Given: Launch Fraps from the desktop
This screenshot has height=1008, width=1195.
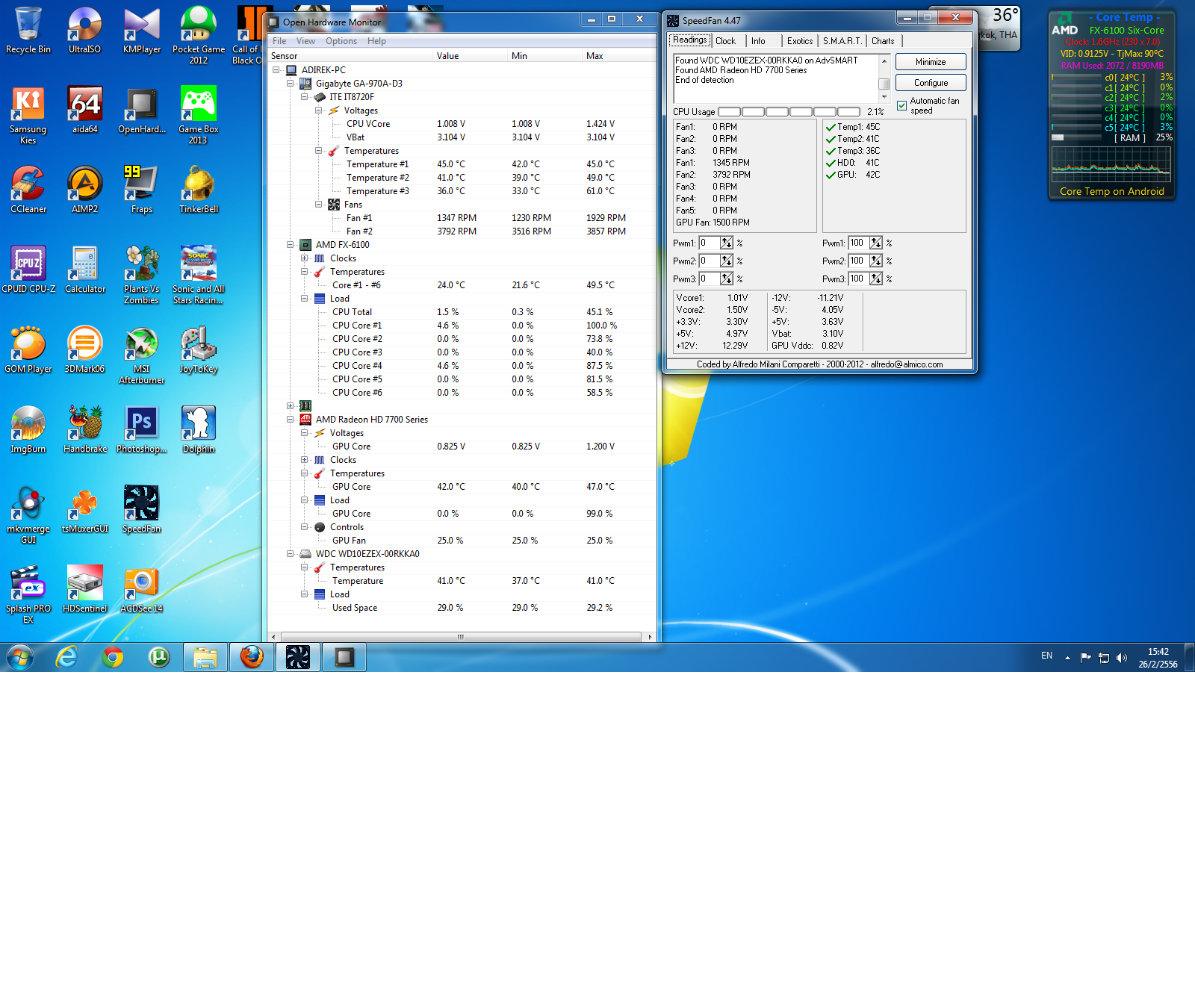Looking at the screenshot, I should coord(142,190).
